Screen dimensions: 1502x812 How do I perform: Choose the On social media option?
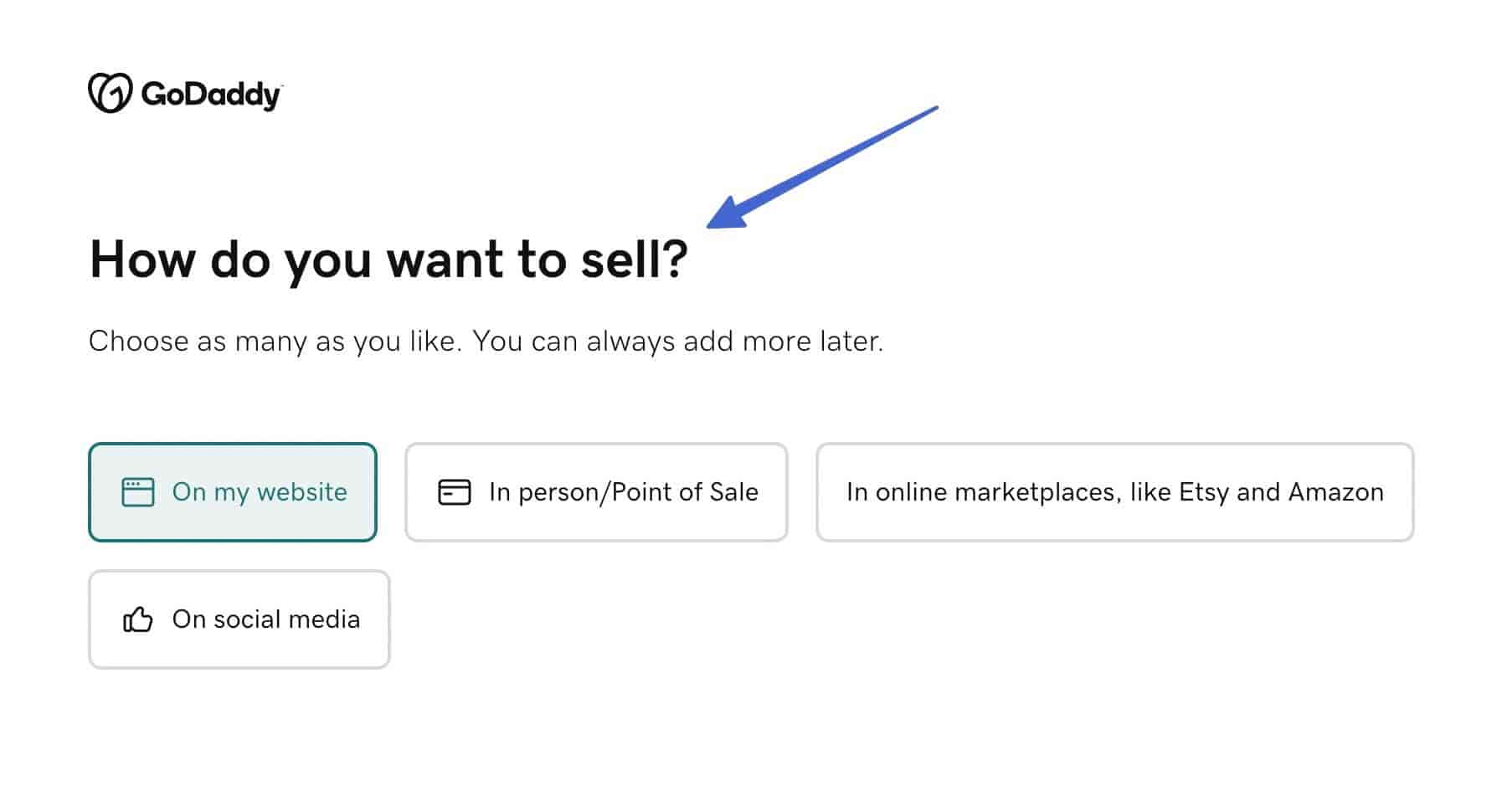pyautogui.click(x=239, y=619)
